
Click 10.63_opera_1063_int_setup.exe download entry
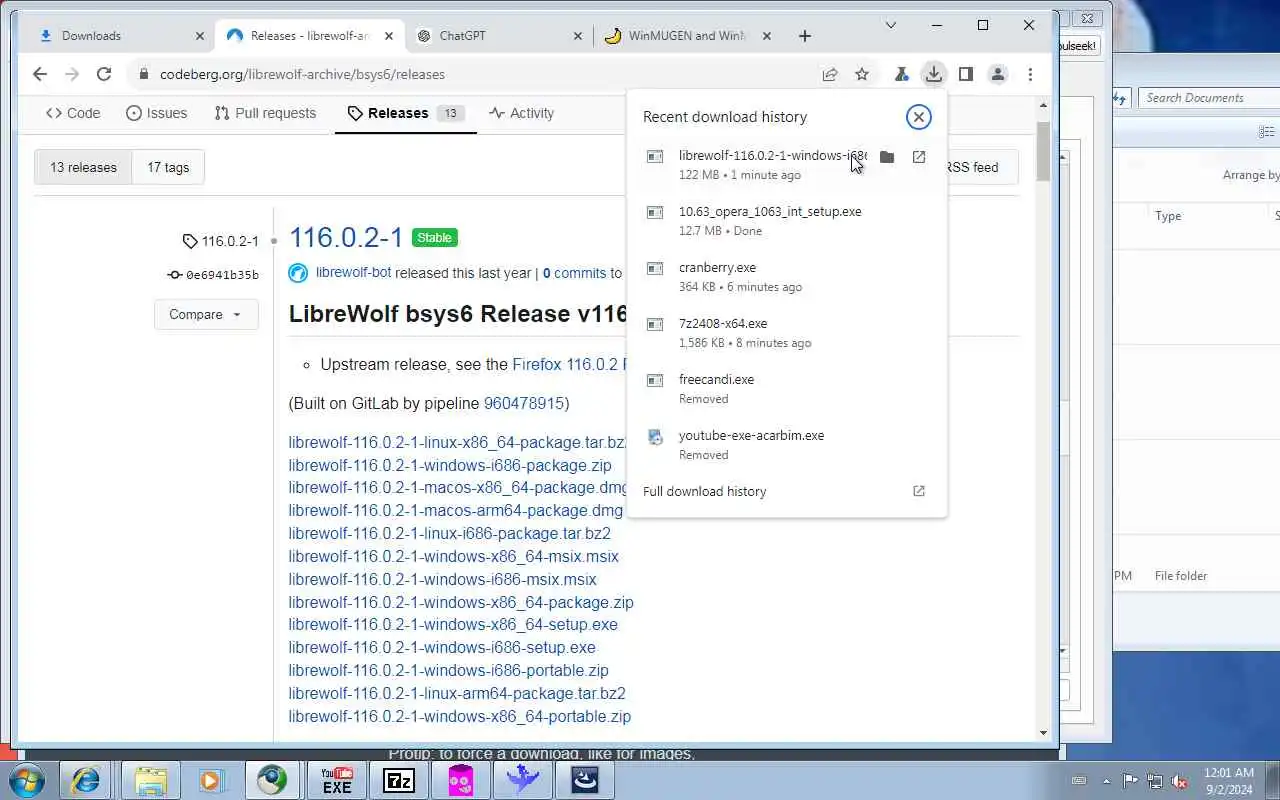[786, 220]
